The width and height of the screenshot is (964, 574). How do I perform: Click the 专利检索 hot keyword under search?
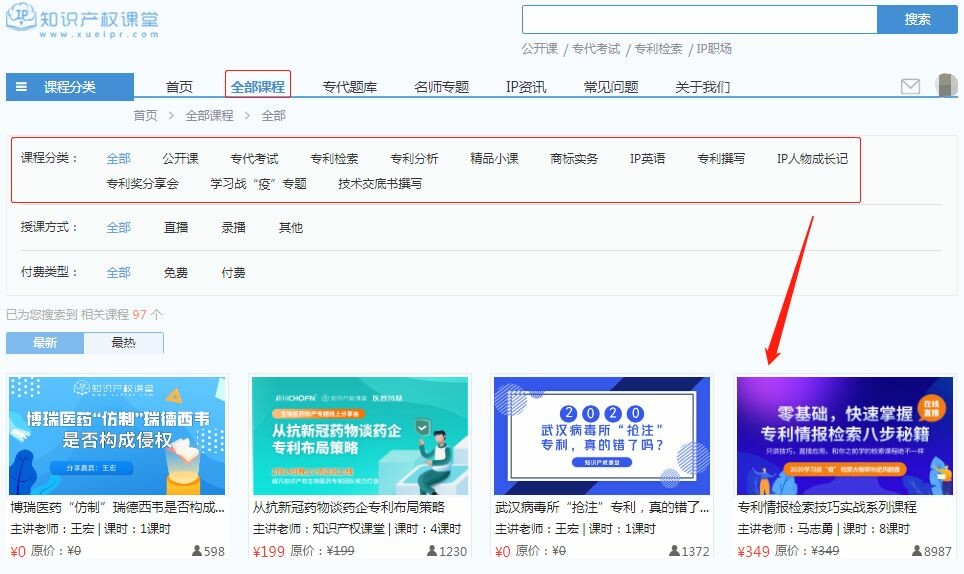coord(658,49)
